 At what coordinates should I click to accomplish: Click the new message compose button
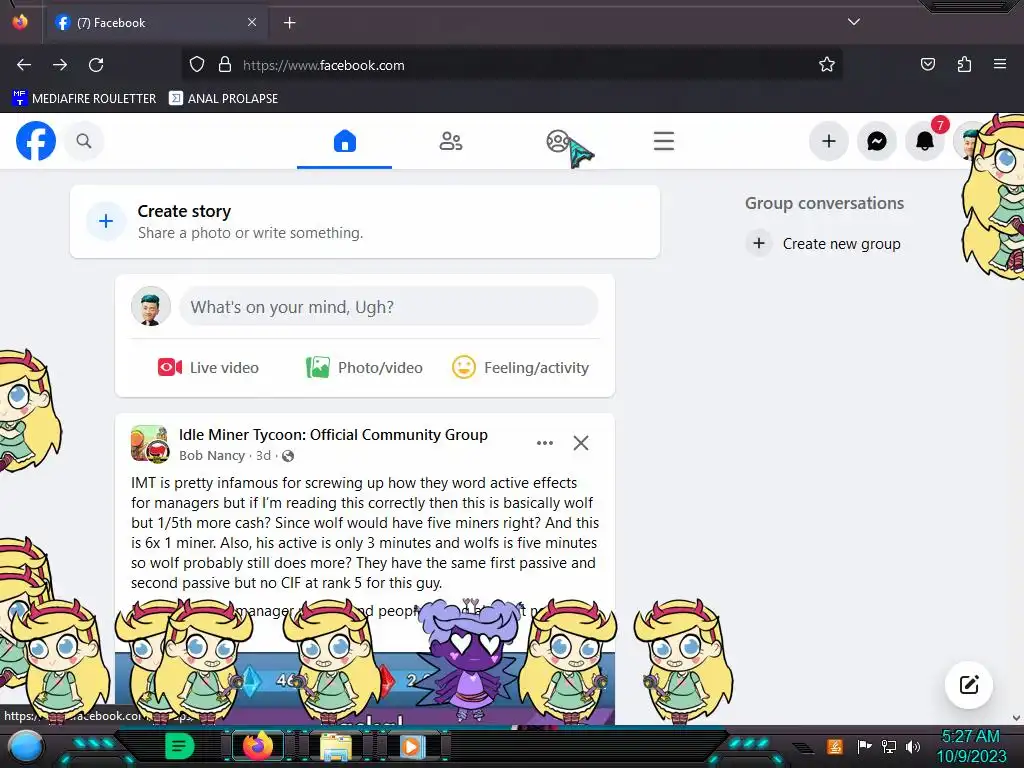[x=969, y=684]
